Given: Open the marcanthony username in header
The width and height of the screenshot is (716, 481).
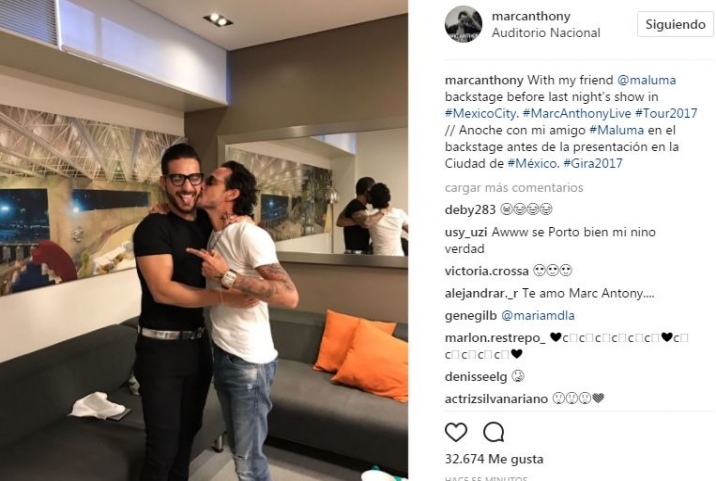Looking at the screenshot, I should (x=531, y=16).
